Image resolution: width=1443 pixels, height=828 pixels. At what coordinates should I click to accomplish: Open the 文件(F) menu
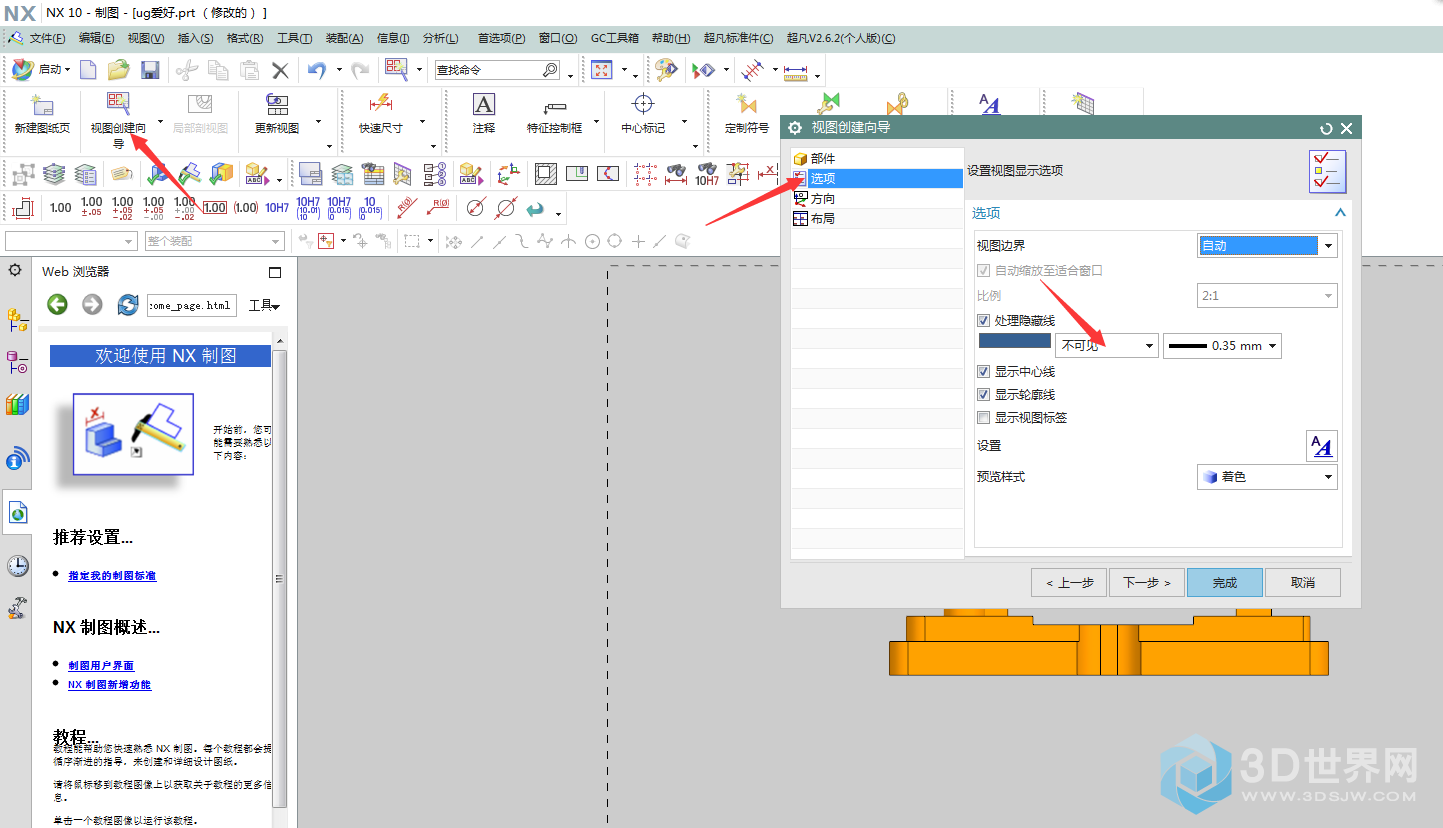pos(47,38)
